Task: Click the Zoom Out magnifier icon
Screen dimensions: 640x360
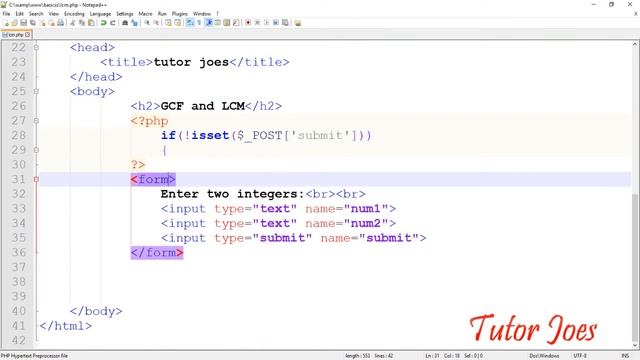Action: click(x=156, y=23)
